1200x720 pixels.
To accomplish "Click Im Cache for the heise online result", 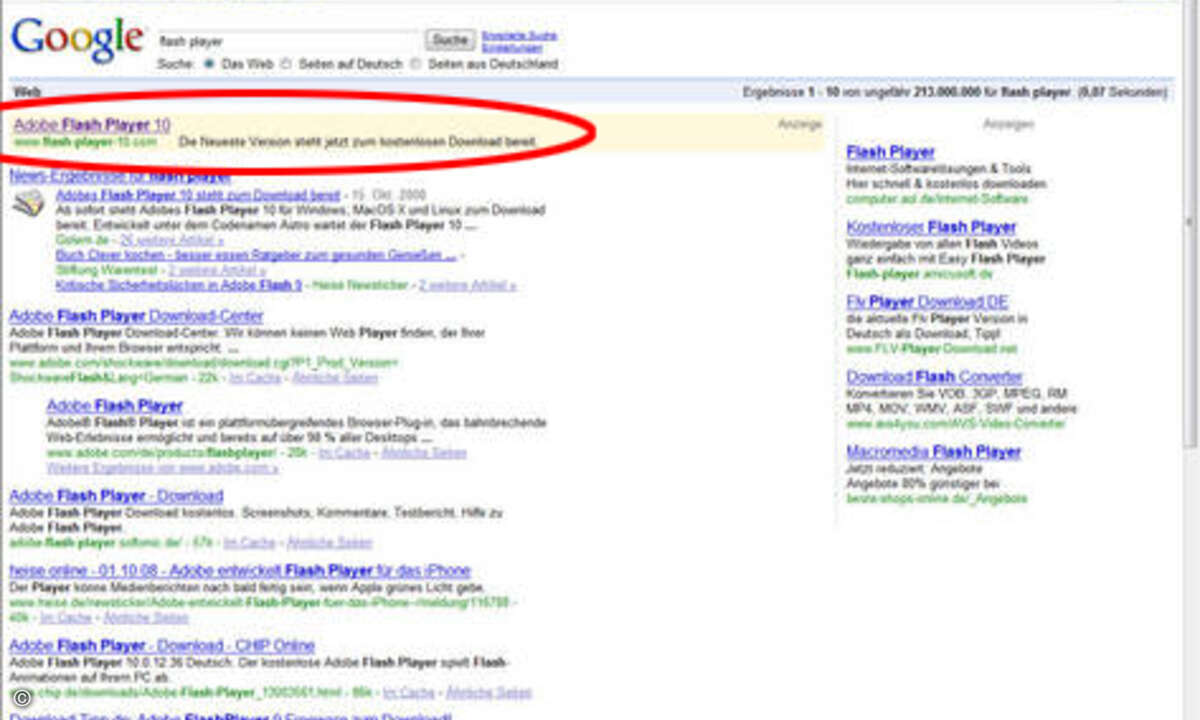I will point(65,618).
